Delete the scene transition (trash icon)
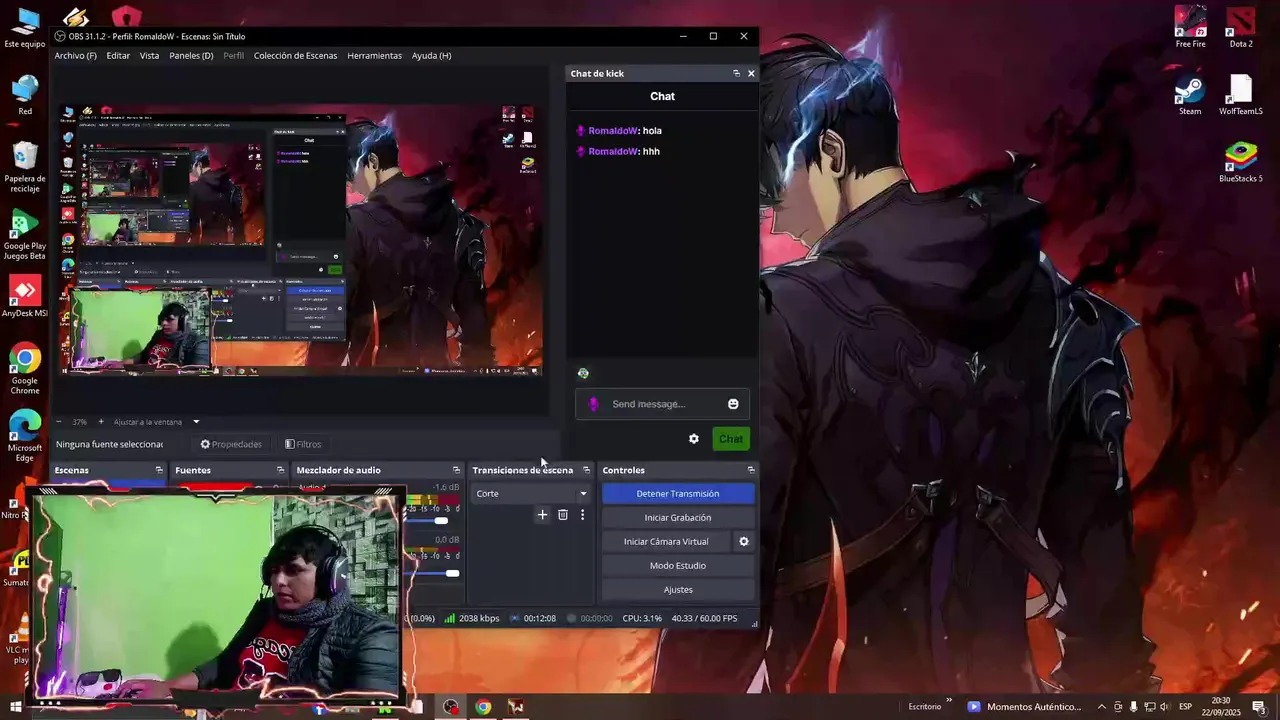Image resolution: width=1280 pixels, height=720 pixels. (563, 515)
